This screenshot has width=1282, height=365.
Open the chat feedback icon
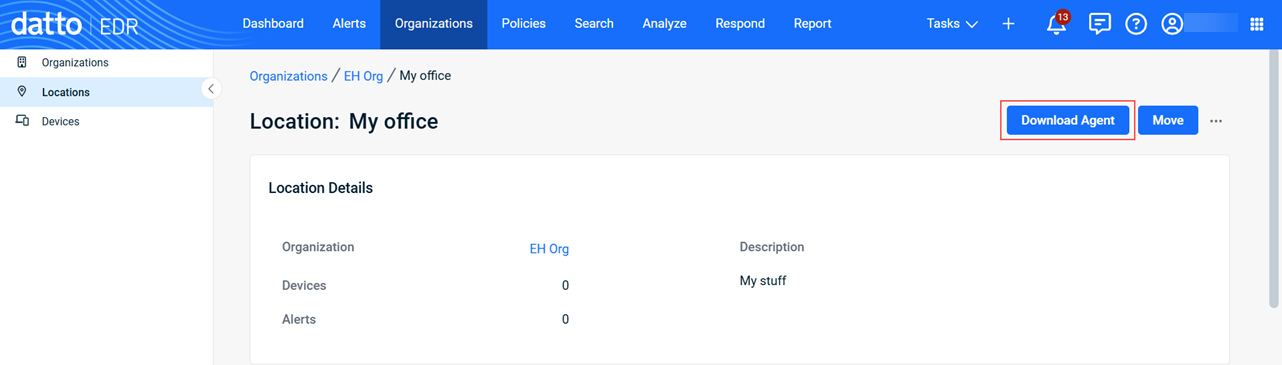tap(1099, 24)
